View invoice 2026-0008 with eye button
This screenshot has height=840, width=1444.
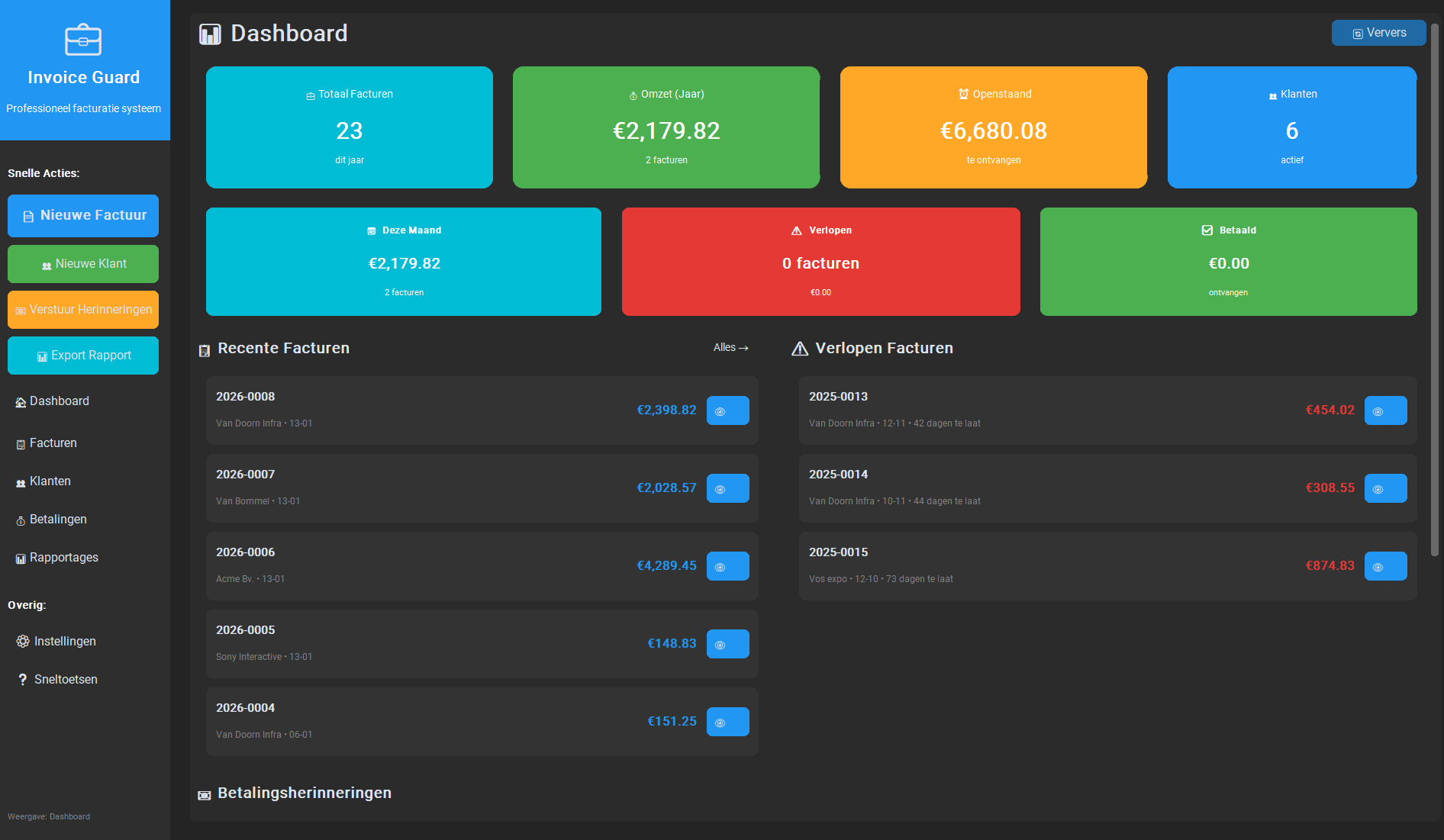point(727,410)
